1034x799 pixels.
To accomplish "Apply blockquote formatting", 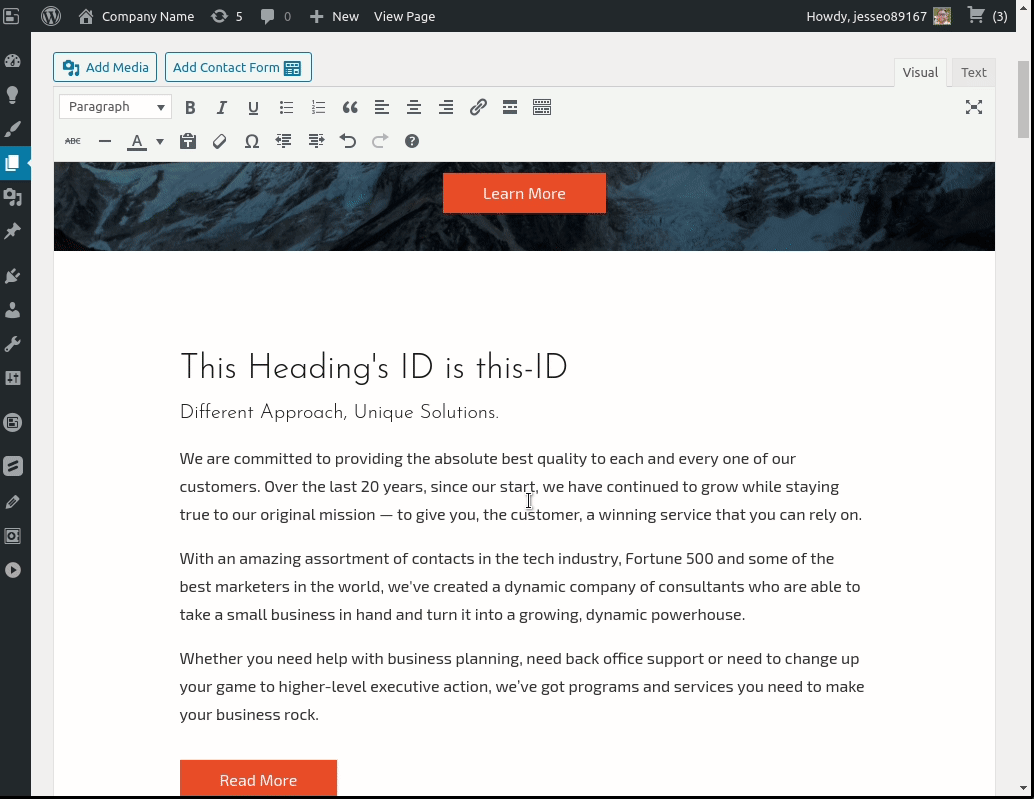I will (350, 107).
